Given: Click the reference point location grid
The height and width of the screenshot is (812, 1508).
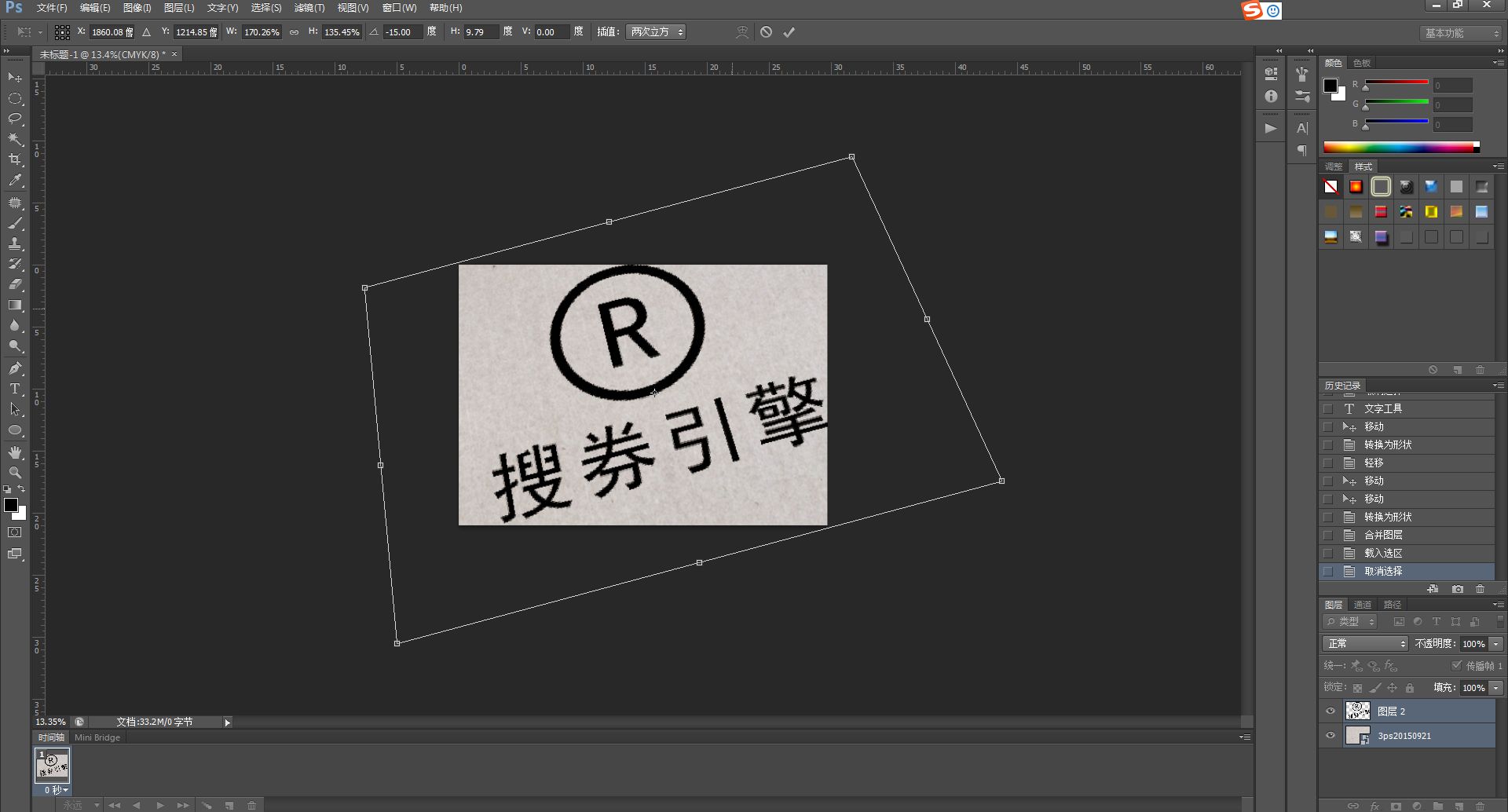Looking at the screenshot, I should point(62,32).
